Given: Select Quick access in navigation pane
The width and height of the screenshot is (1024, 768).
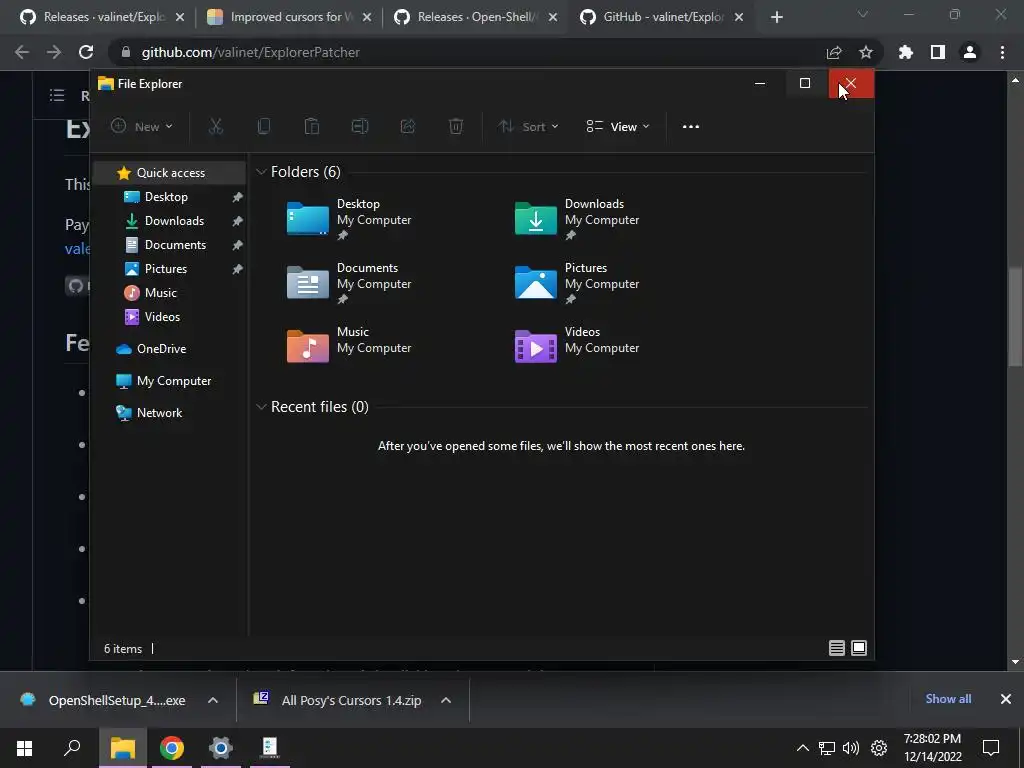Looking at the screenshot, I should click(169, 172).
